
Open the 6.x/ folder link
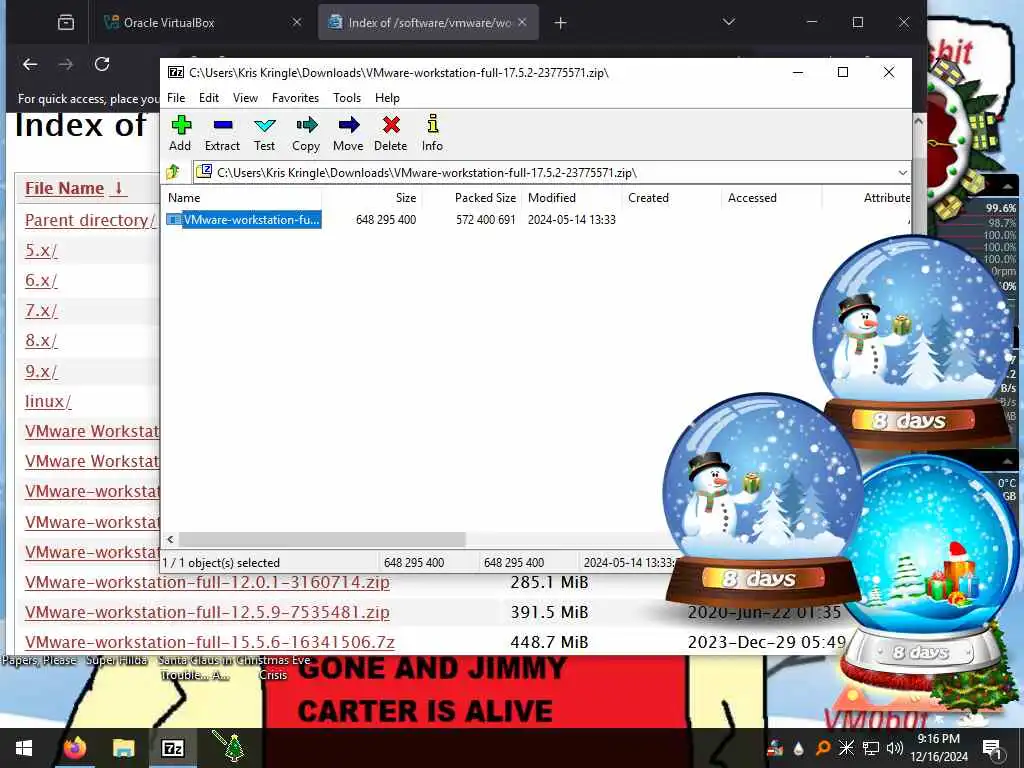pyautogui.click(x=41, y=280)
